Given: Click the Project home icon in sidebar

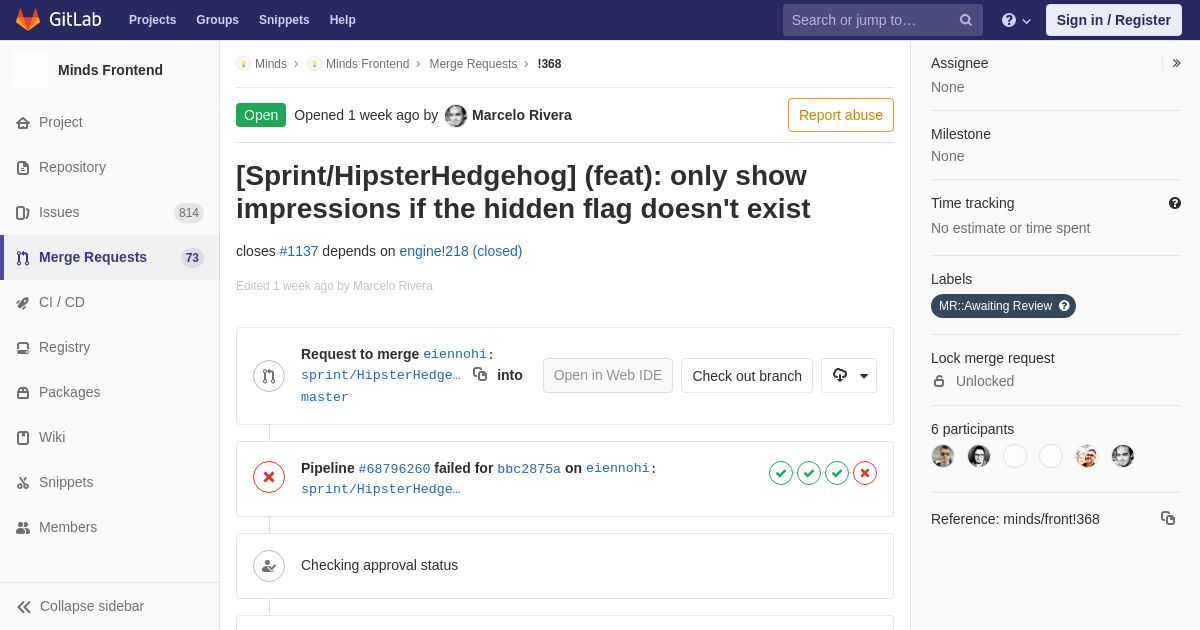Looking at the screenshot, I should (x=23, y=122).
